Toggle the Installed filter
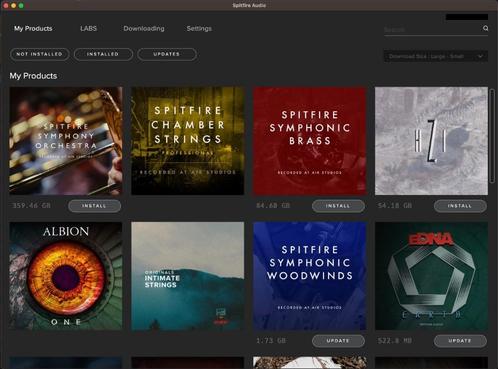 [x=103, y=54]
